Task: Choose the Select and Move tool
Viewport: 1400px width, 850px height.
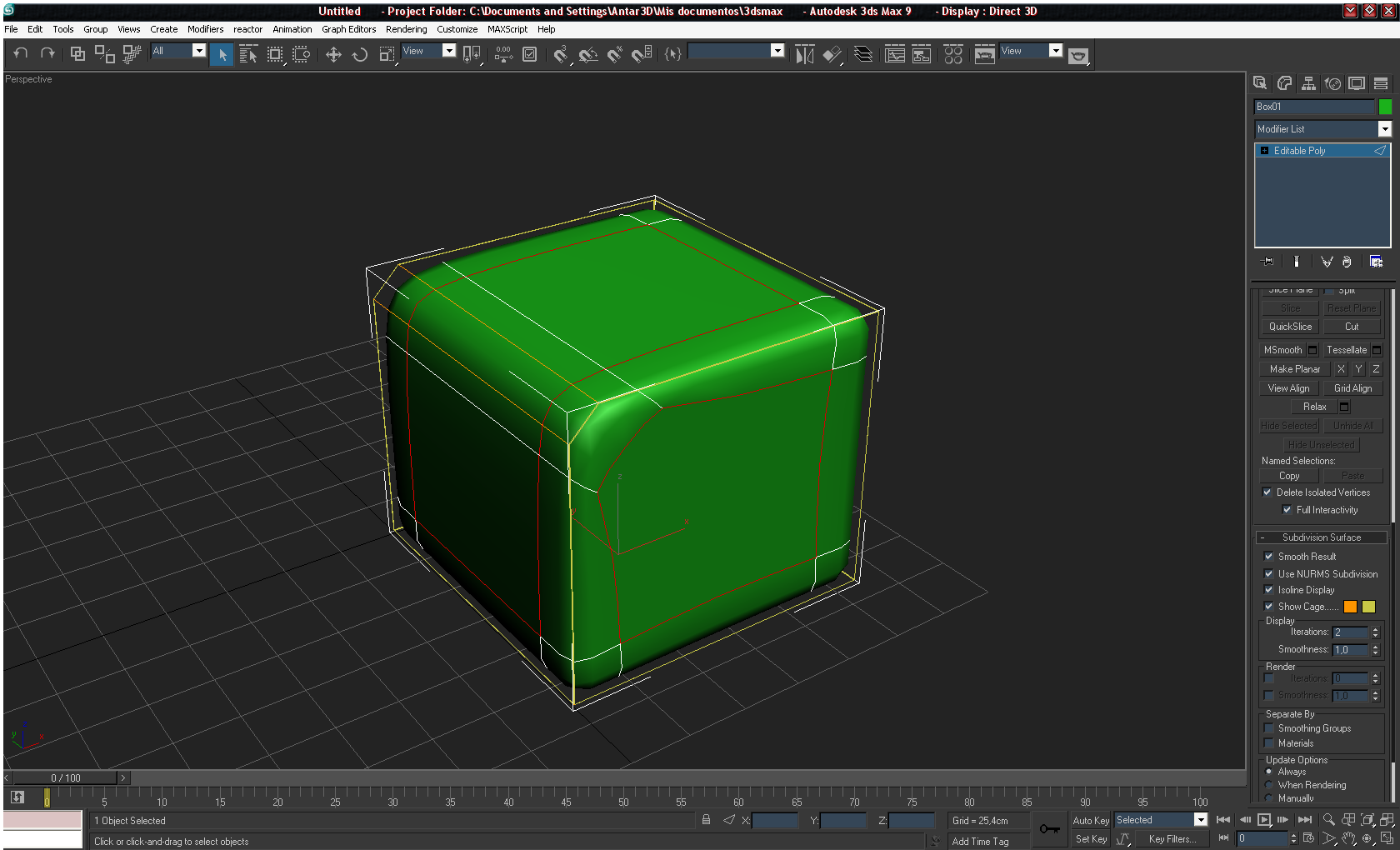Action: 333,54
